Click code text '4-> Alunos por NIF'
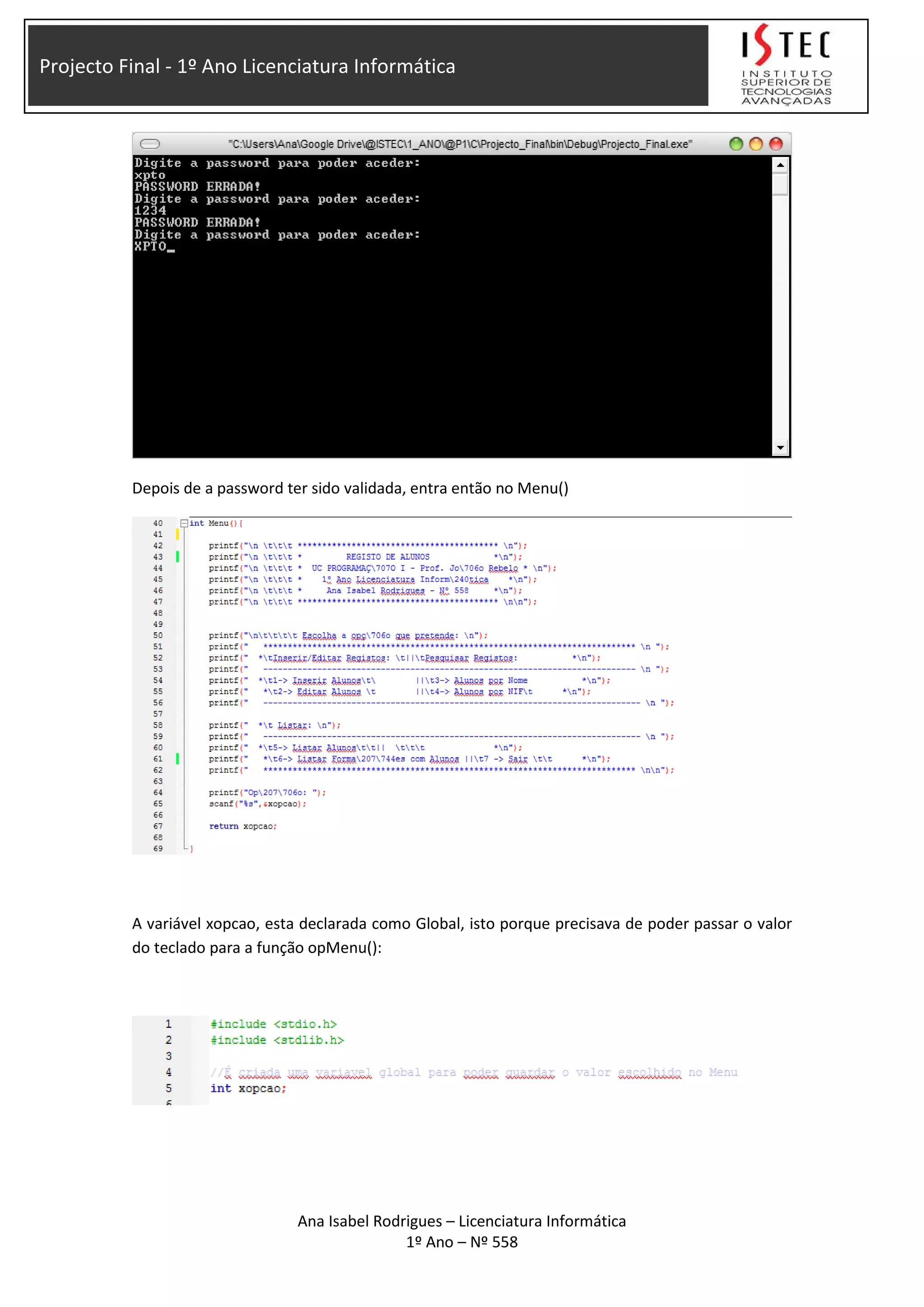The image size is (924, 1307). point(480,692)
